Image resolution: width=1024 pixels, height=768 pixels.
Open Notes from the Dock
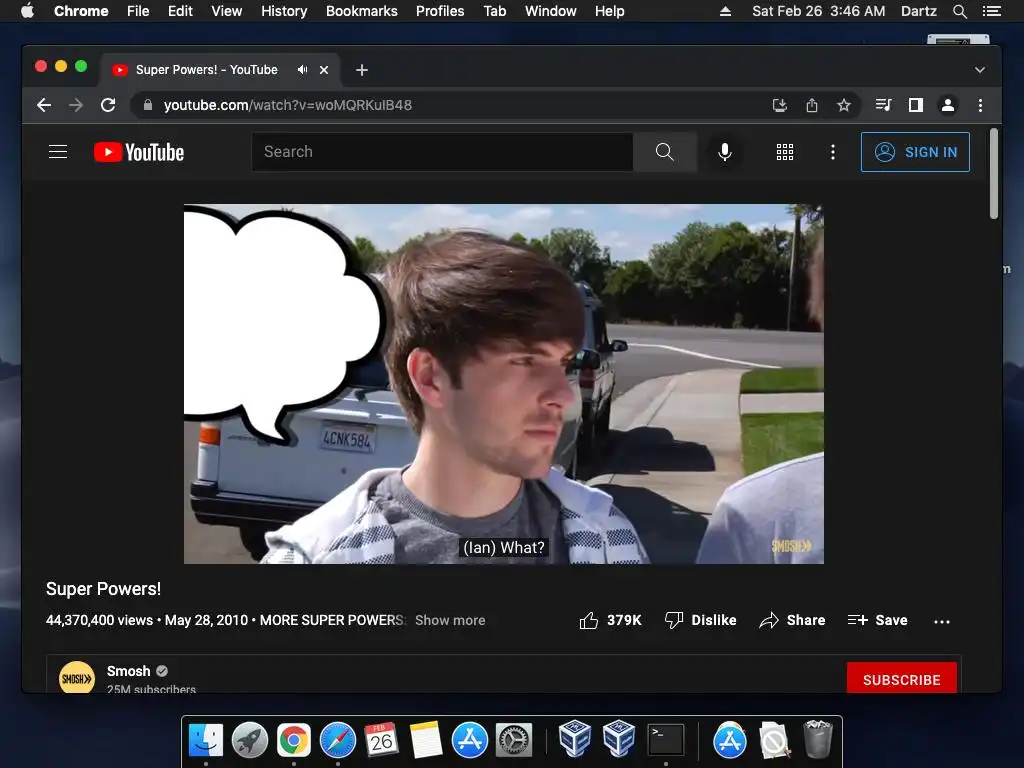[x=426, y=740]
